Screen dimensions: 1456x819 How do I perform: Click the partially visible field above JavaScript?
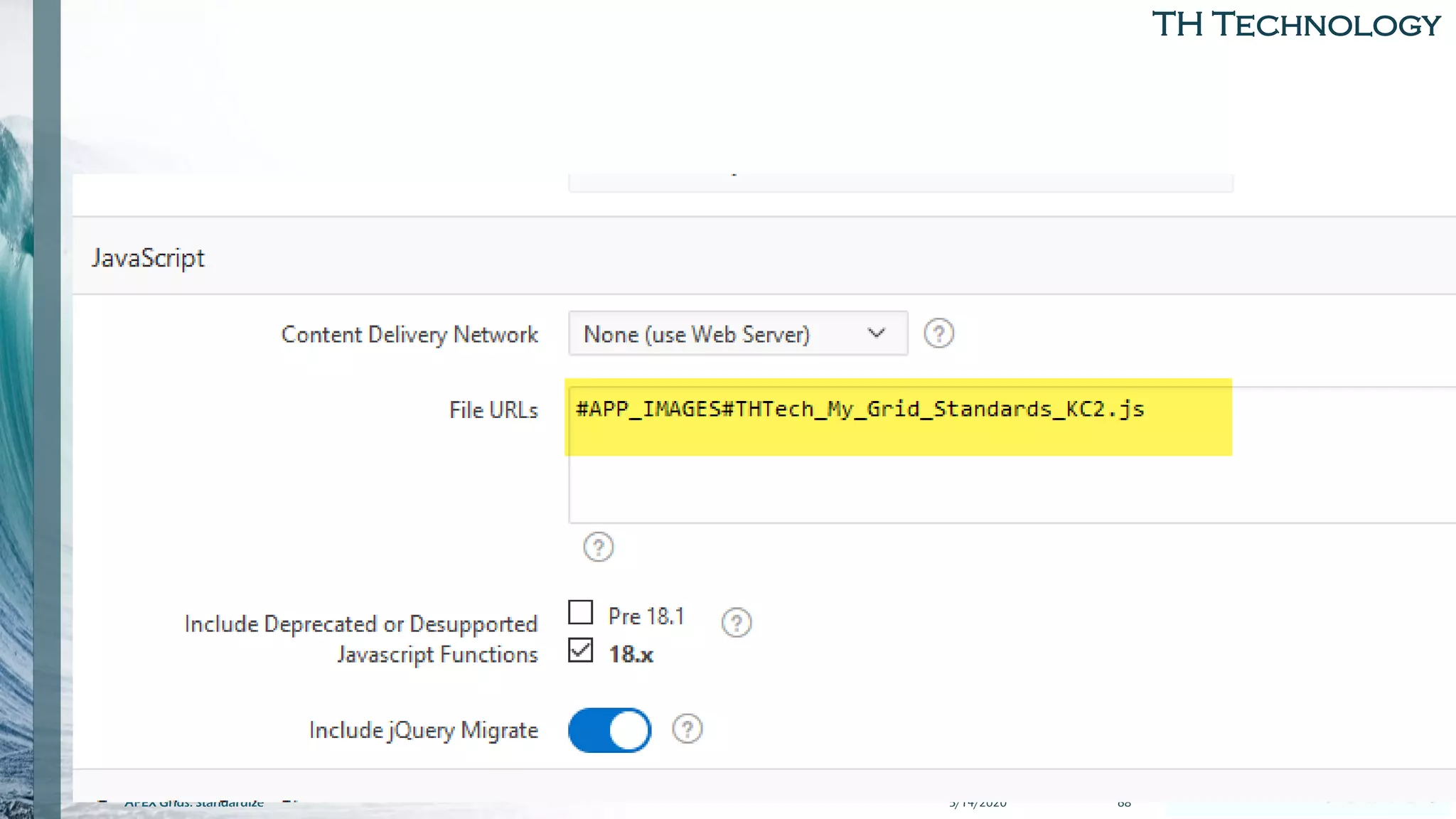[900, 182]
